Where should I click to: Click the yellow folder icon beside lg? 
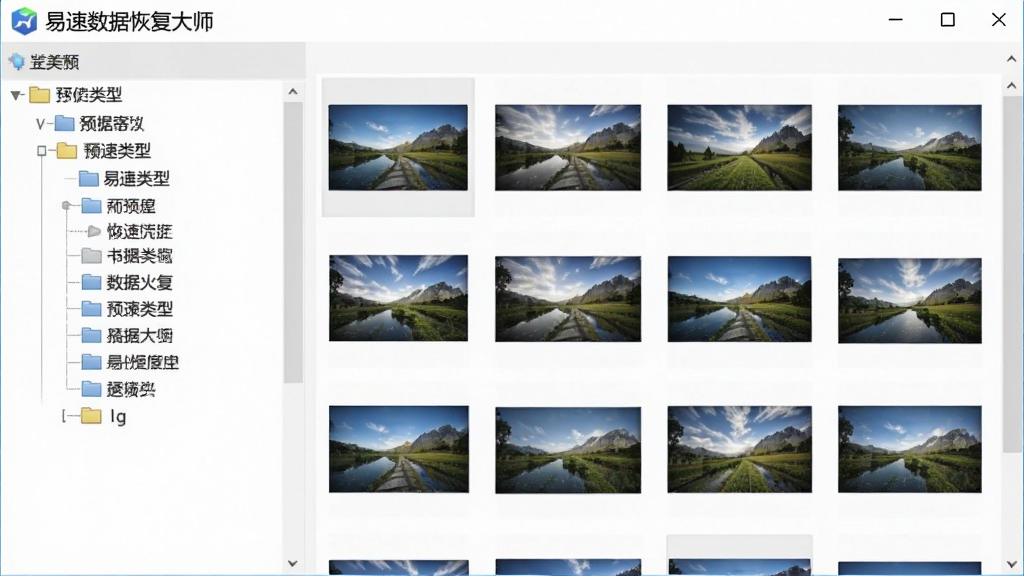[x=91, y=416]
